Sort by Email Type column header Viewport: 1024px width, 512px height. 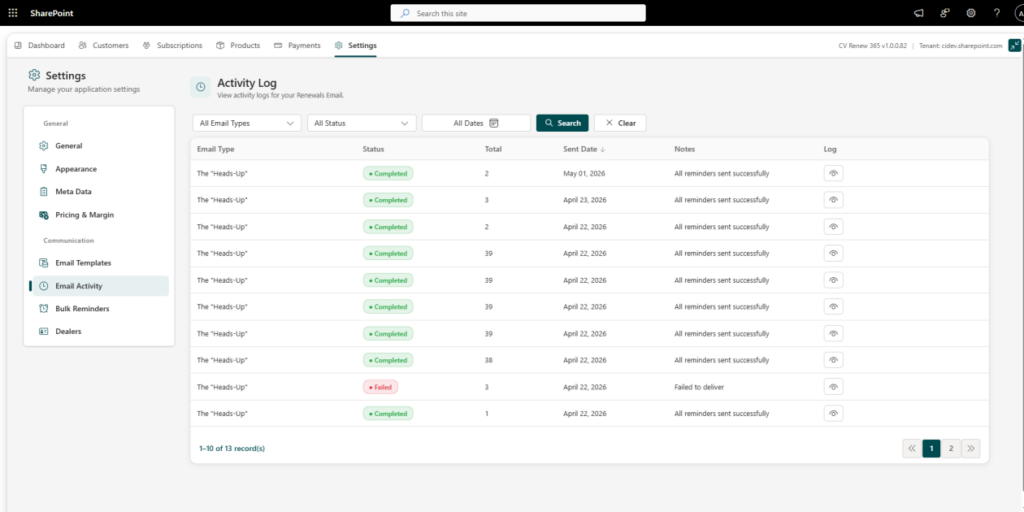click(216, 149)
